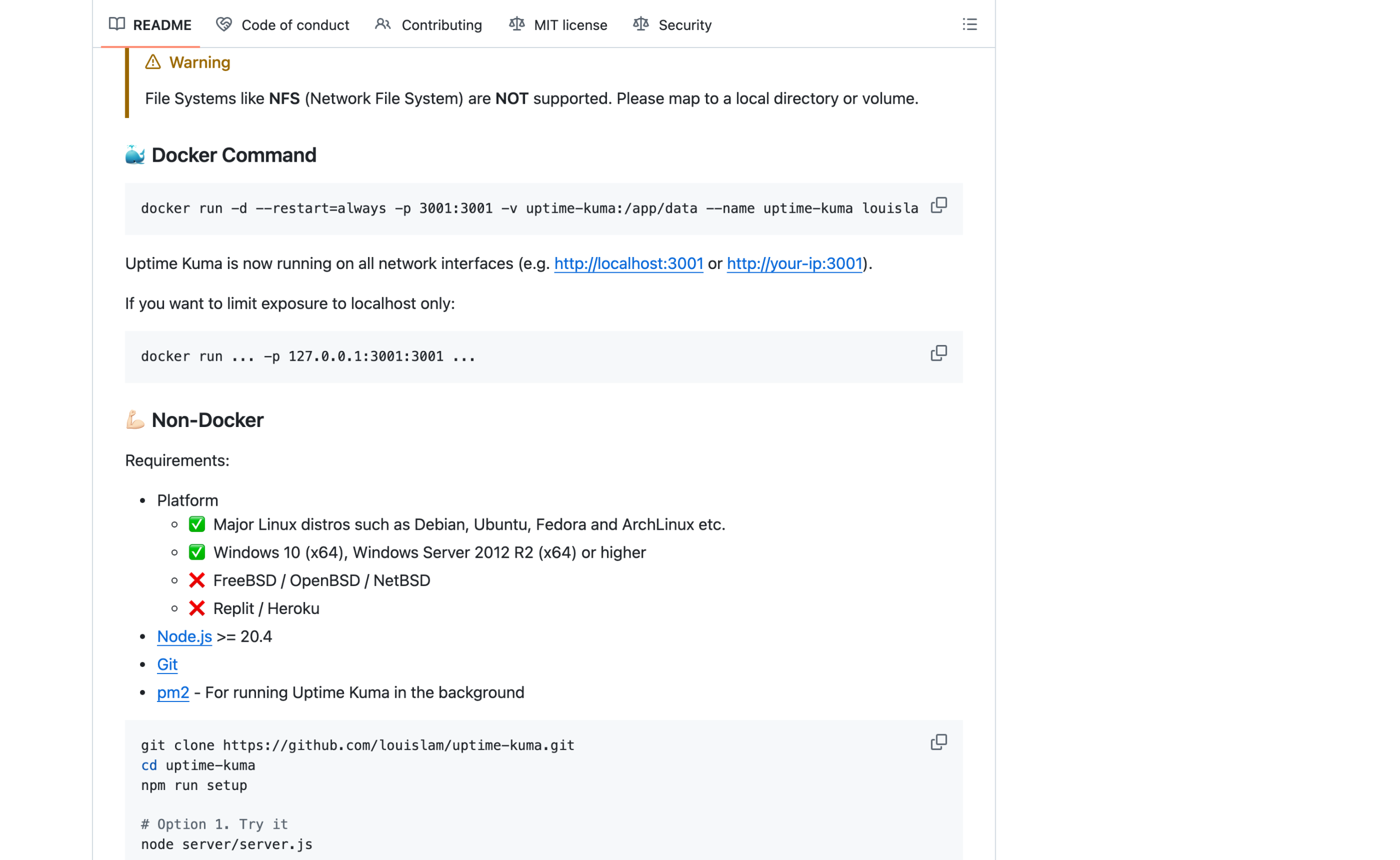1400x860 pixels.
Task: Click red cross beside Replit / Heroku
Action: pos(197,609)
